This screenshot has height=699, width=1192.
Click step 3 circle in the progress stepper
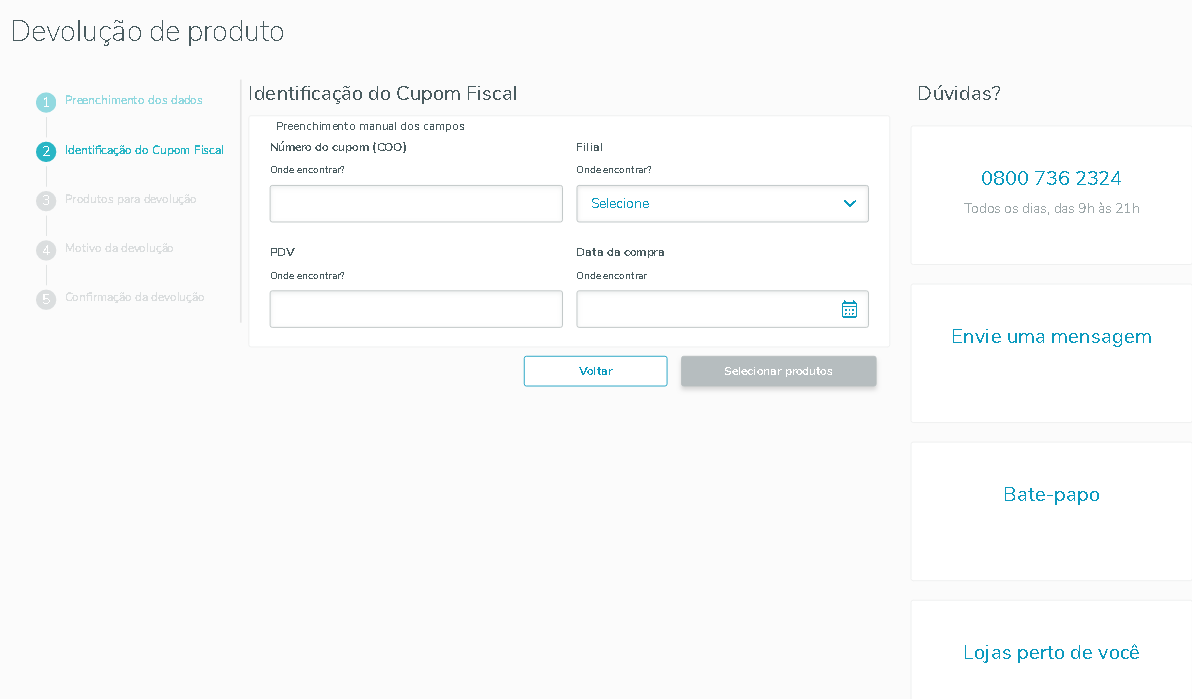[46, 201]
